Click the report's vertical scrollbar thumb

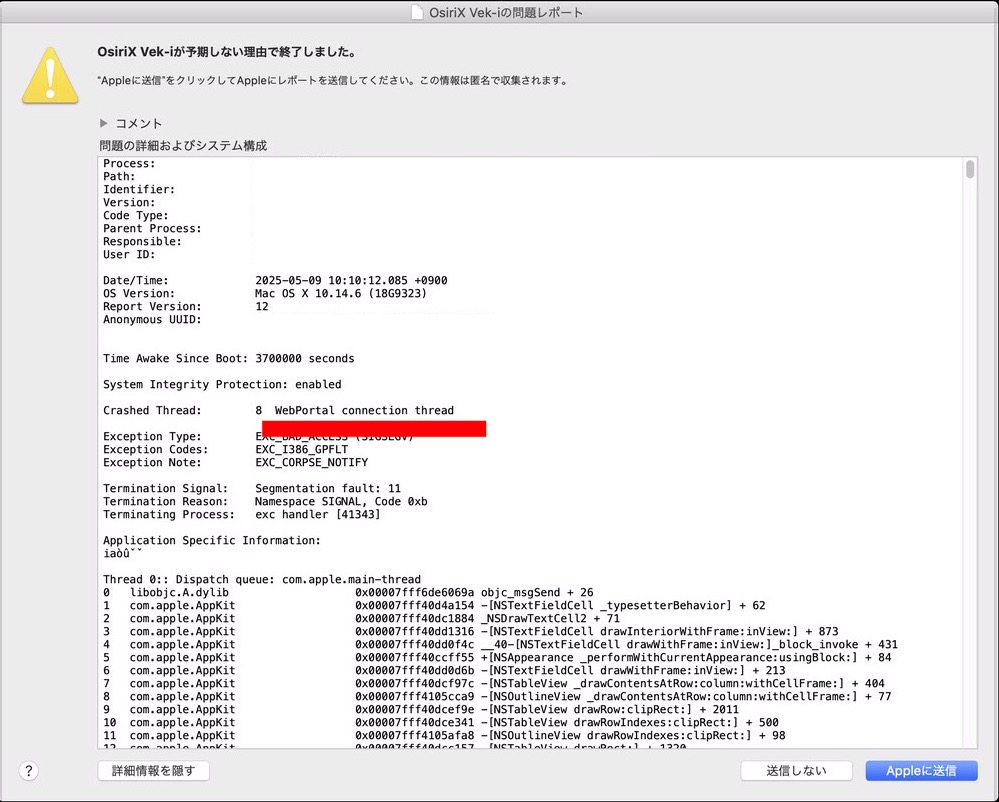[x=970, y=169]
